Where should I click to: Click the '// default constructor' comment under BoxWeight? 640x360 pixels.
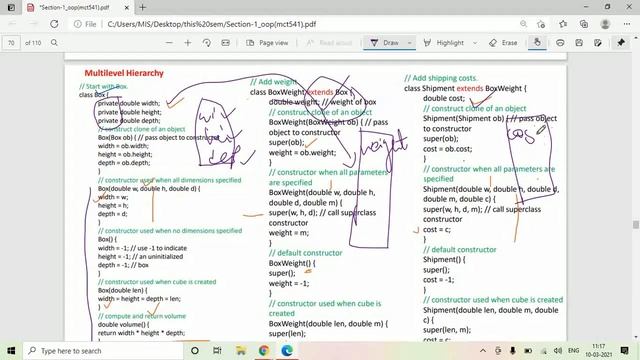pyautogui.click(x=306, y=253)
